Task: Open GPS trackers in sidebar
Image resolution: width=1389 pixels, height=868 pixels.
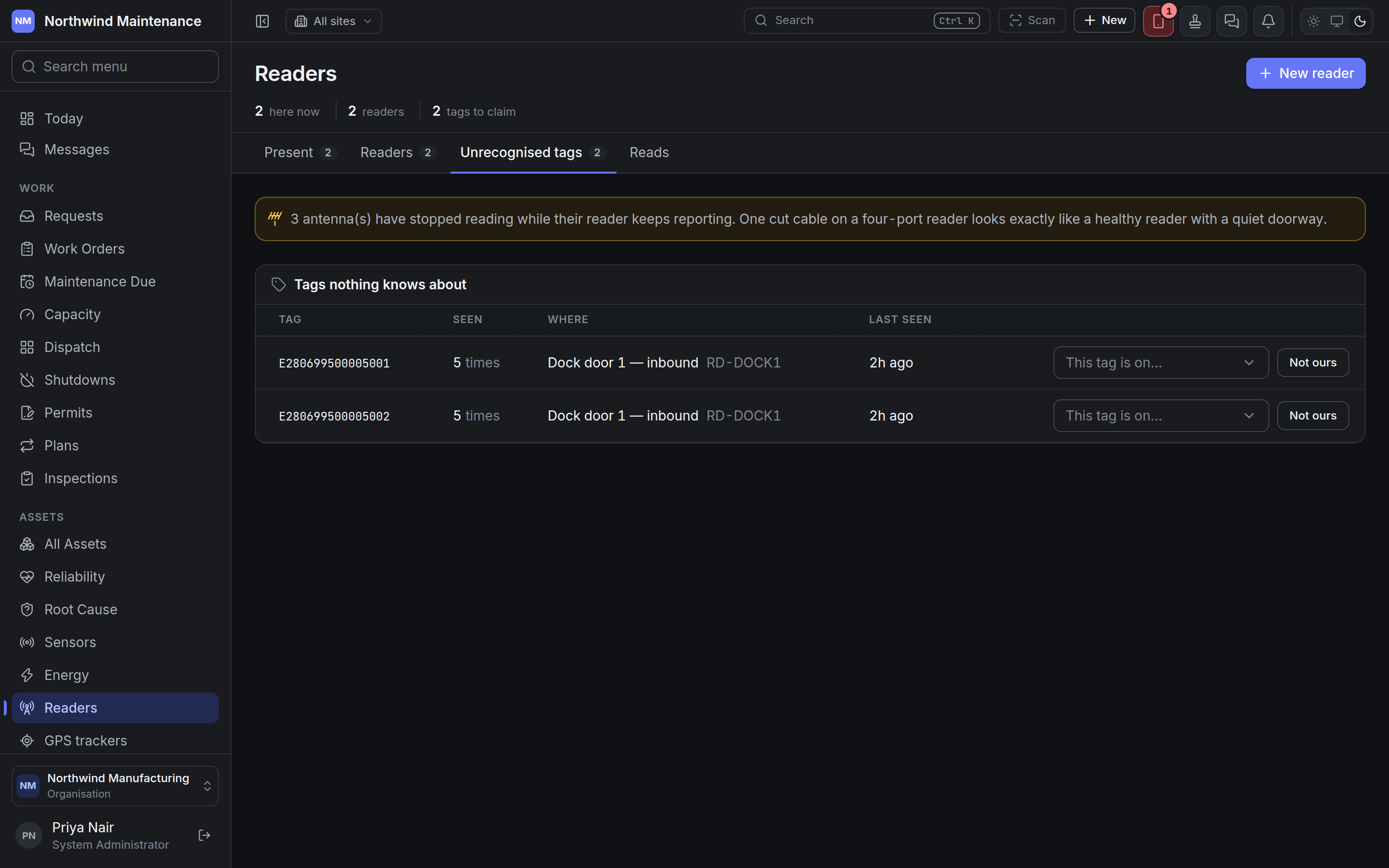Action: click(x=115, y=741)
